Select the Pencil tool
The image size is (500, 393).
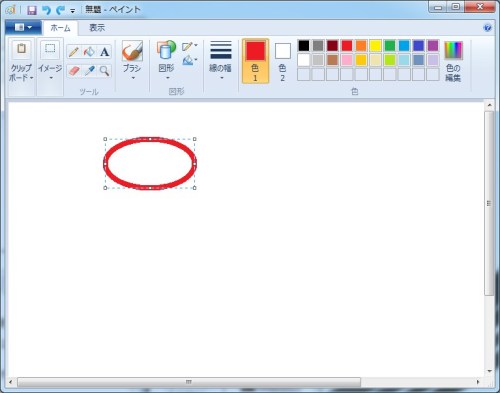pos(74,52)
